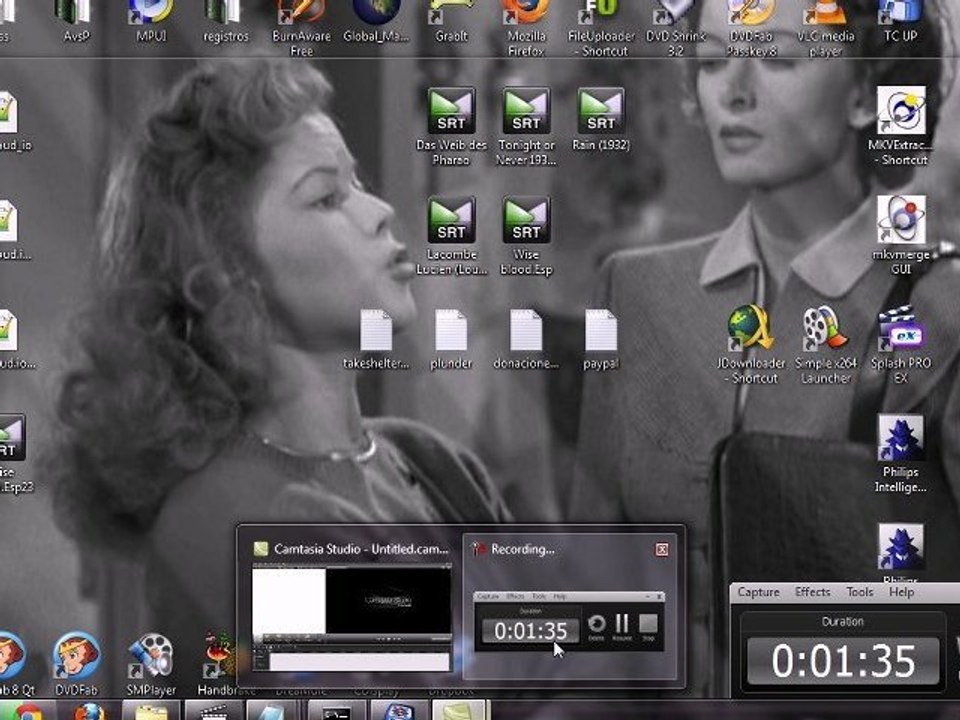
Task: Click the GrabIt desktop shortcut
Action: tap(451, 20)
